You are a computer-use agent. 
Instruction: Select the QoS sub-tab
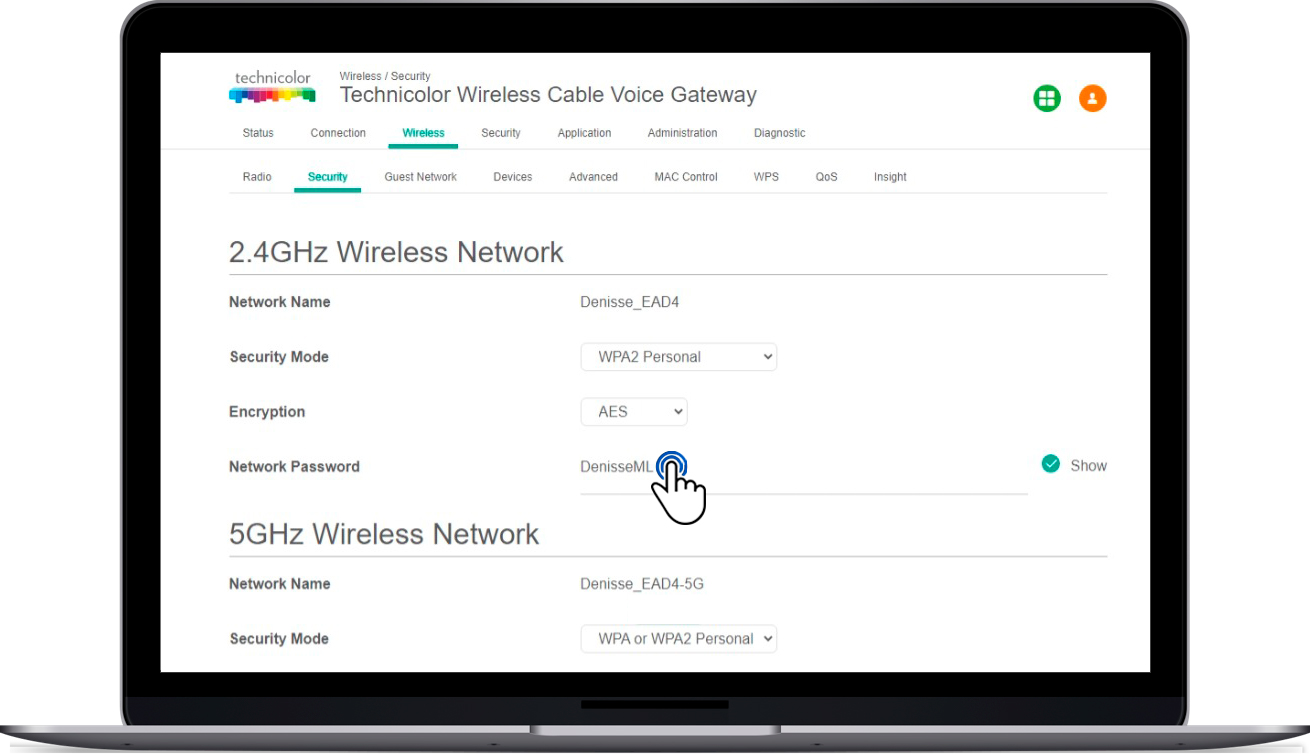(x=826, y=177)
